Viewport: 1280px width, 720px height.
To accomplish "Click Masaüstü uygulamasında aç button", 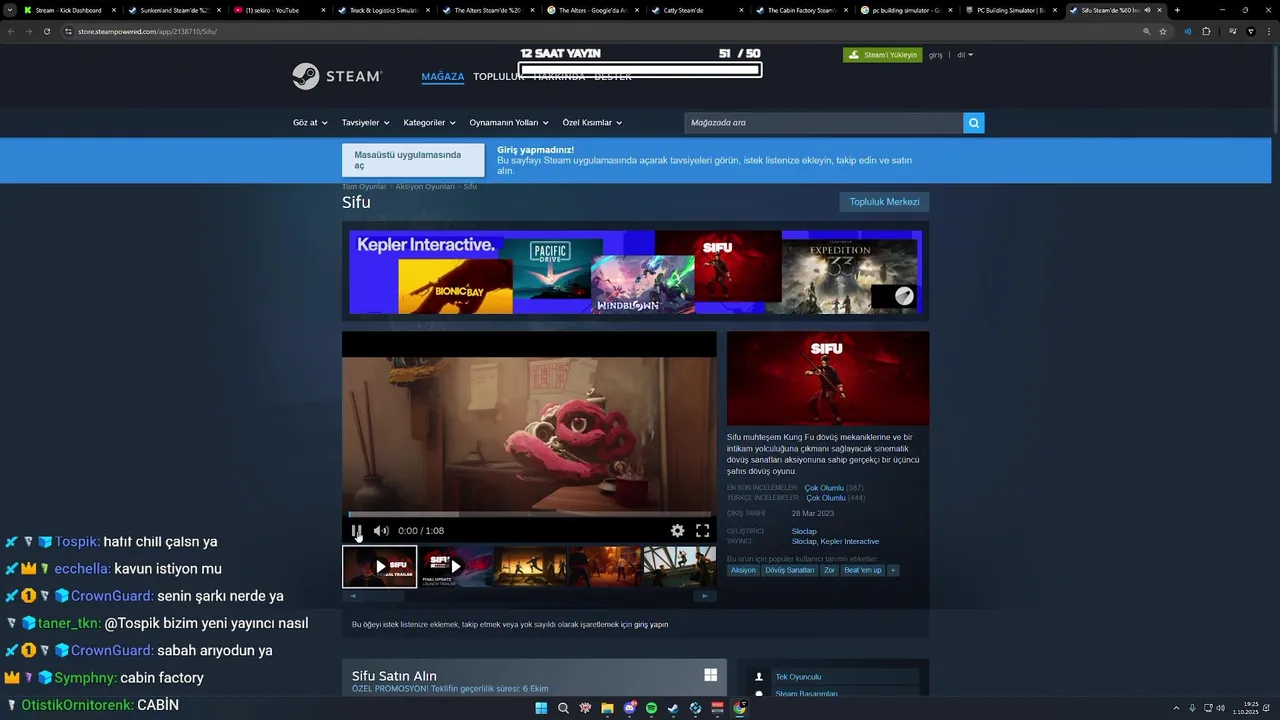I will (x=413, y=160).
